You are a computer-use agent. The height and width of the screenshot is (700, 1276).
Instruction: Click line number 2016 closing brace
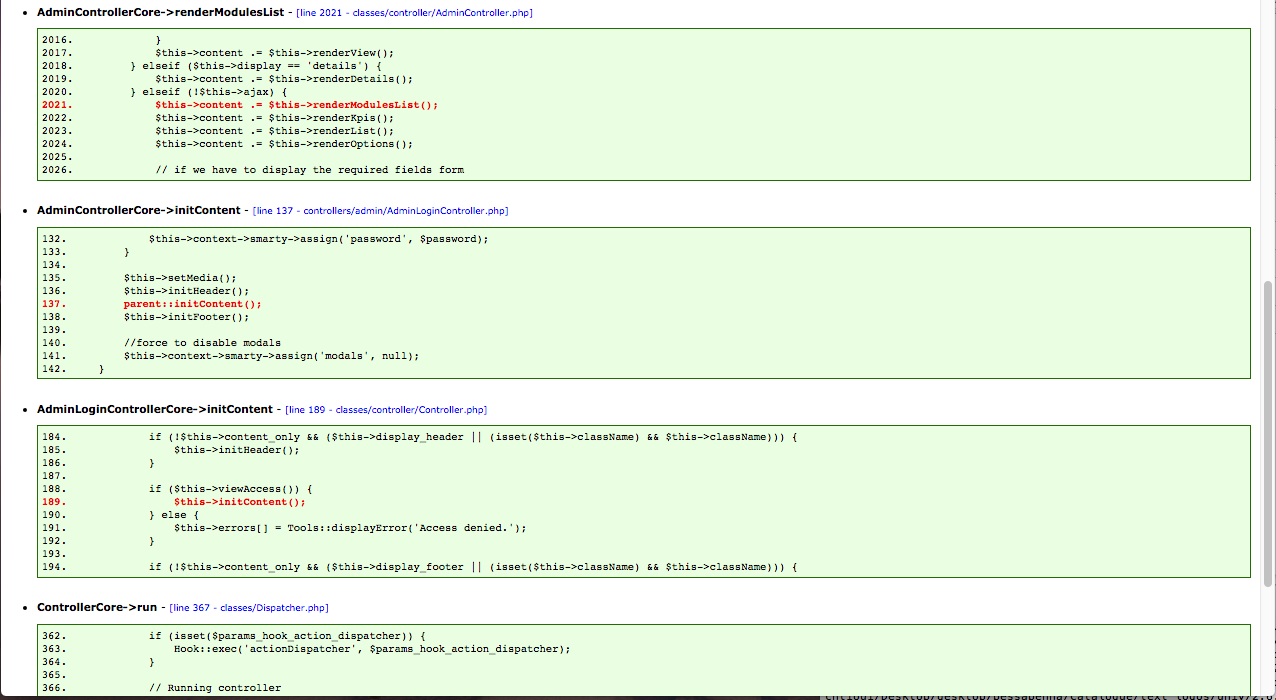158,40
